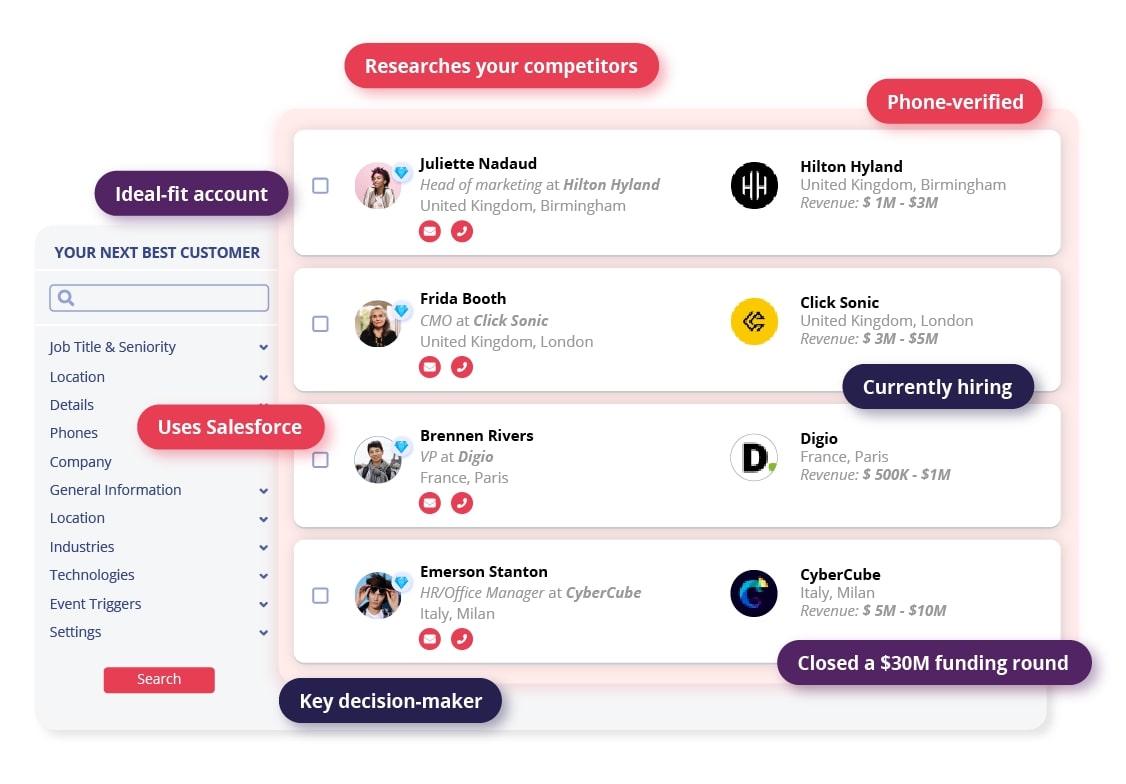
Task: Focus the sidebar search input field
Action: click(159, 298)
